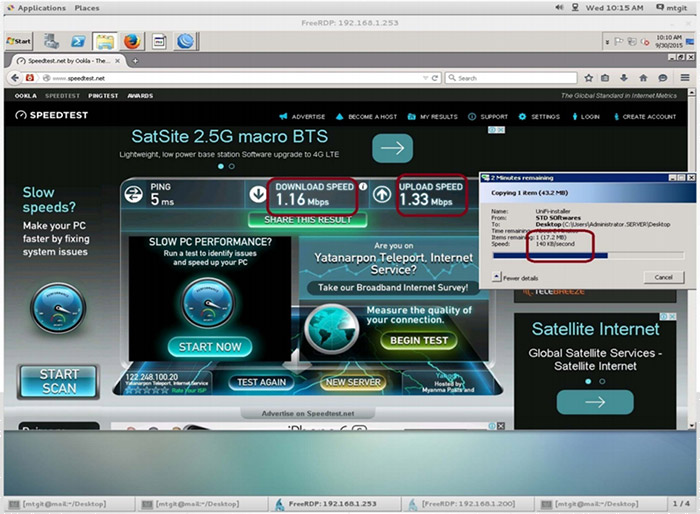Screen dimensions: 700x514
Task: Click START NOW performance test
Action: tap(210, 347)
